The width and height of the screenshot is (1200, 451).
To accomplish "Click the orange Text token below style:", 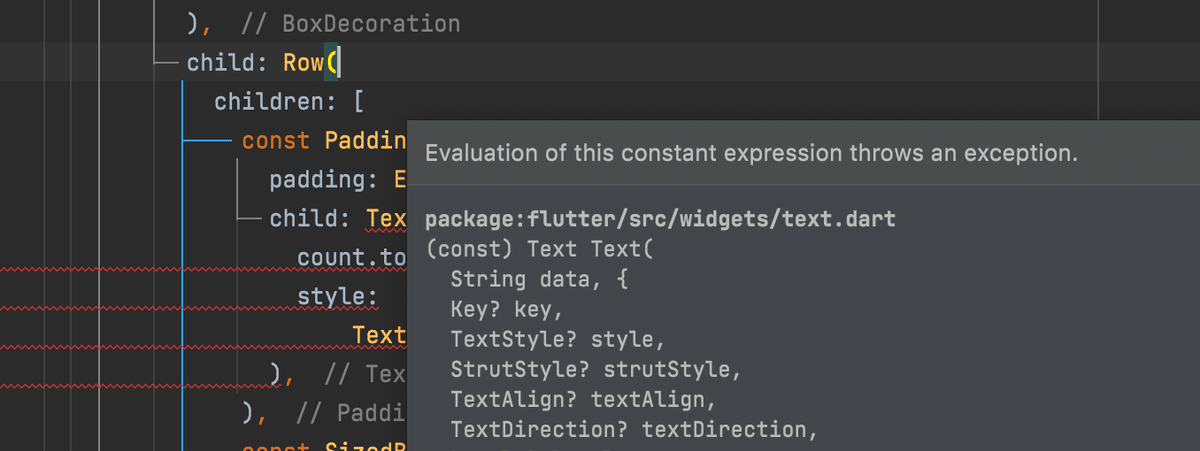I will coord(379,335).
